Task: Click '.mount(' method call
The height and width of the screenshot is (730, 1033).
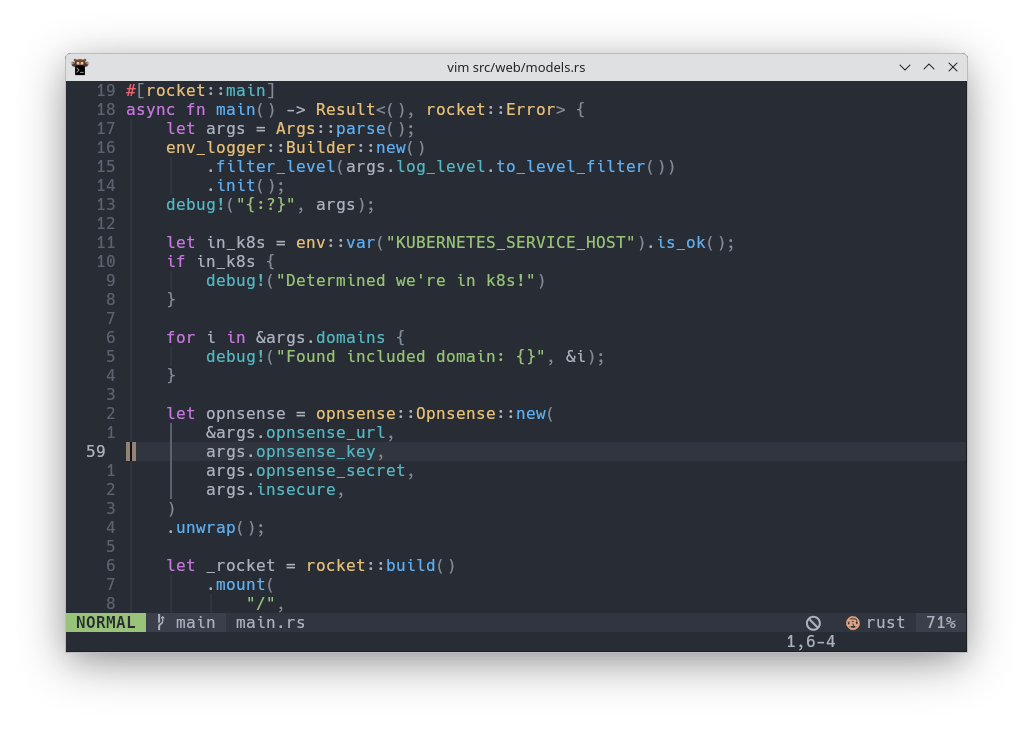Action: [x=240, y=585]
